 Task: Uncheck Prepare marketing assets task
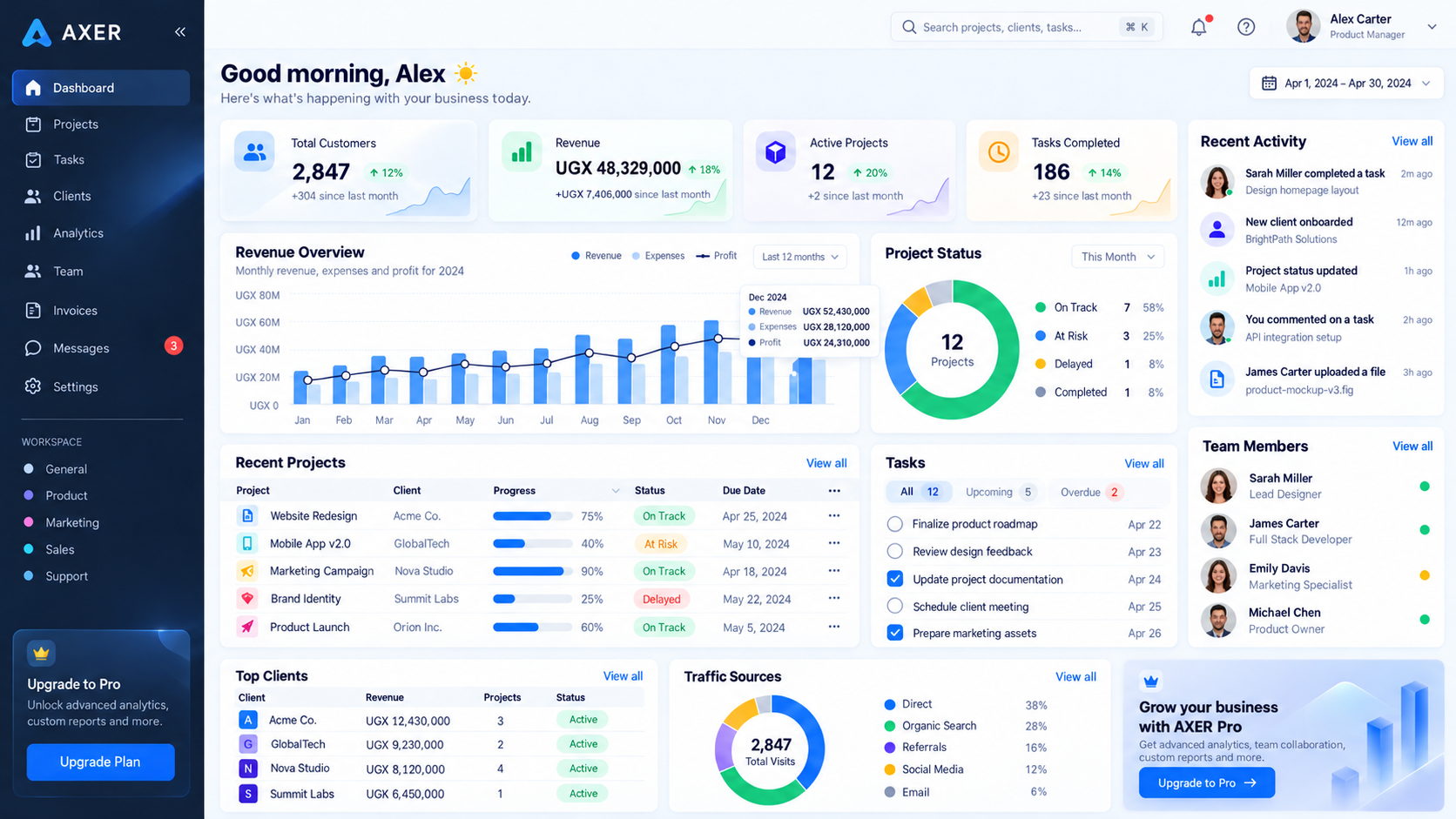click(894, 633)
